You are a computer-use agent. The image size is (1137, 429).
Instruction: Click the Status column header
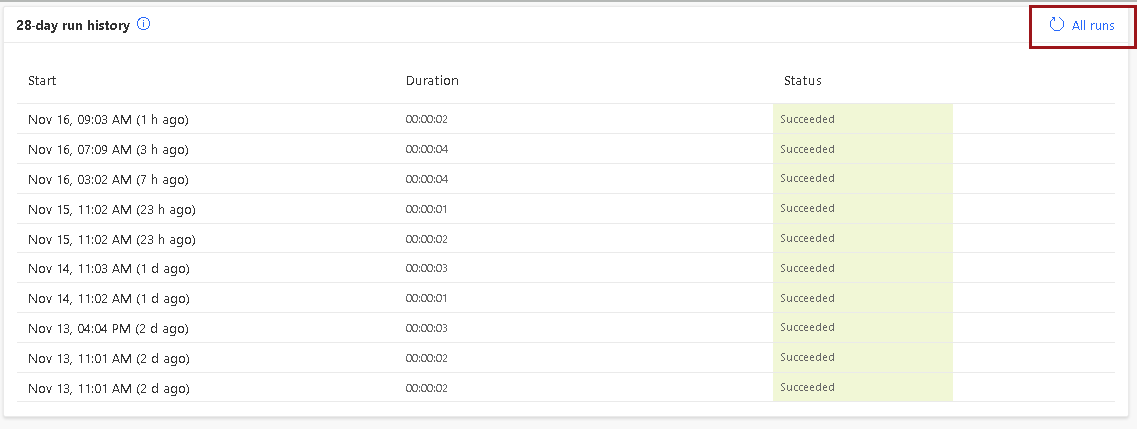[x=803, y=80]
